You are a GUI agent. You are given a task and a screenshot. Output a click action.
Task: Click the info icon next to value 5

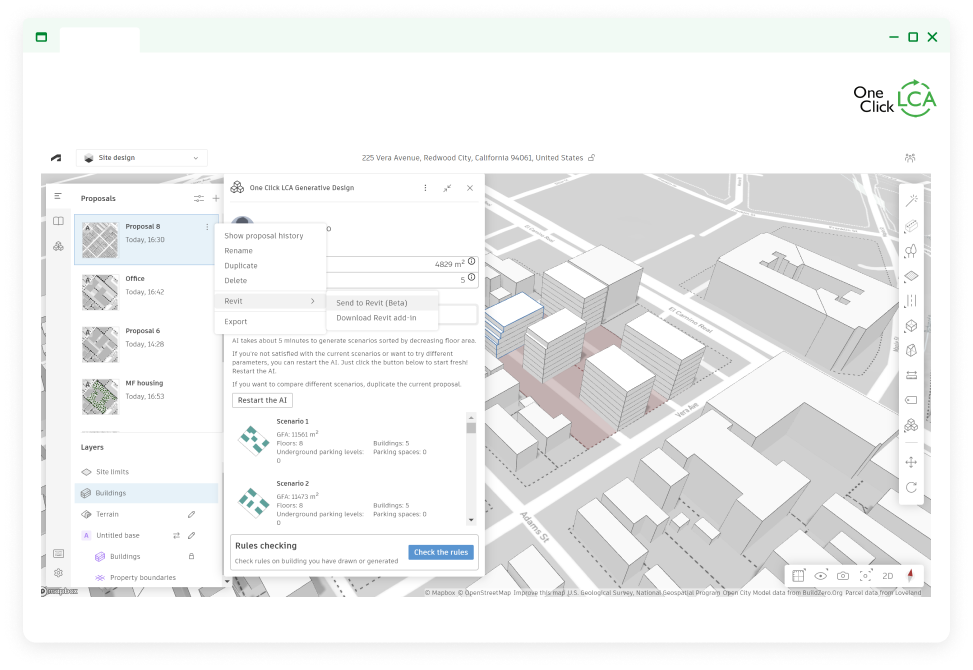[472, 277]
